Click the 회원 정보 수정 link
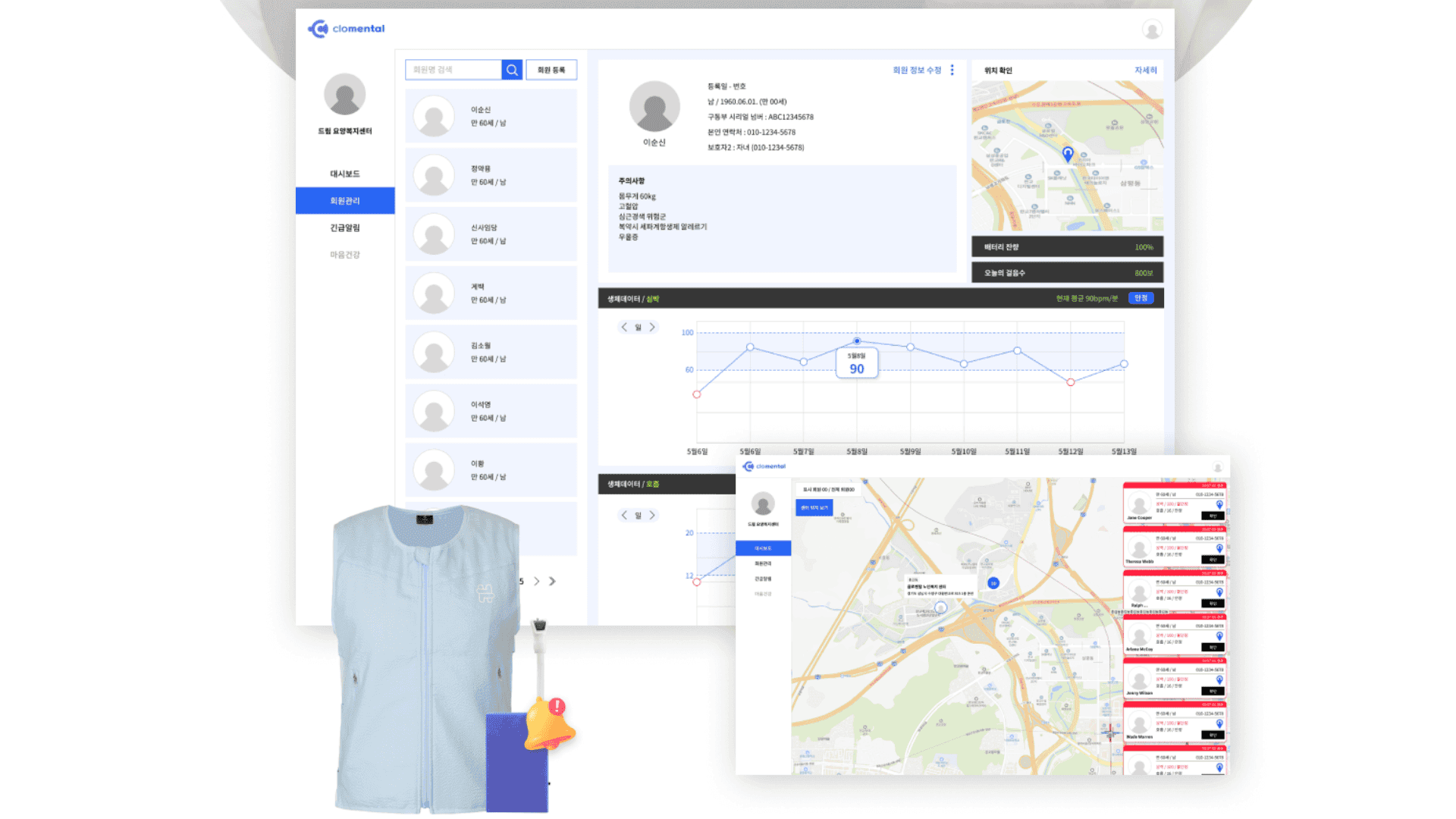The image size is (1456, 819). [x=916, y=70]
